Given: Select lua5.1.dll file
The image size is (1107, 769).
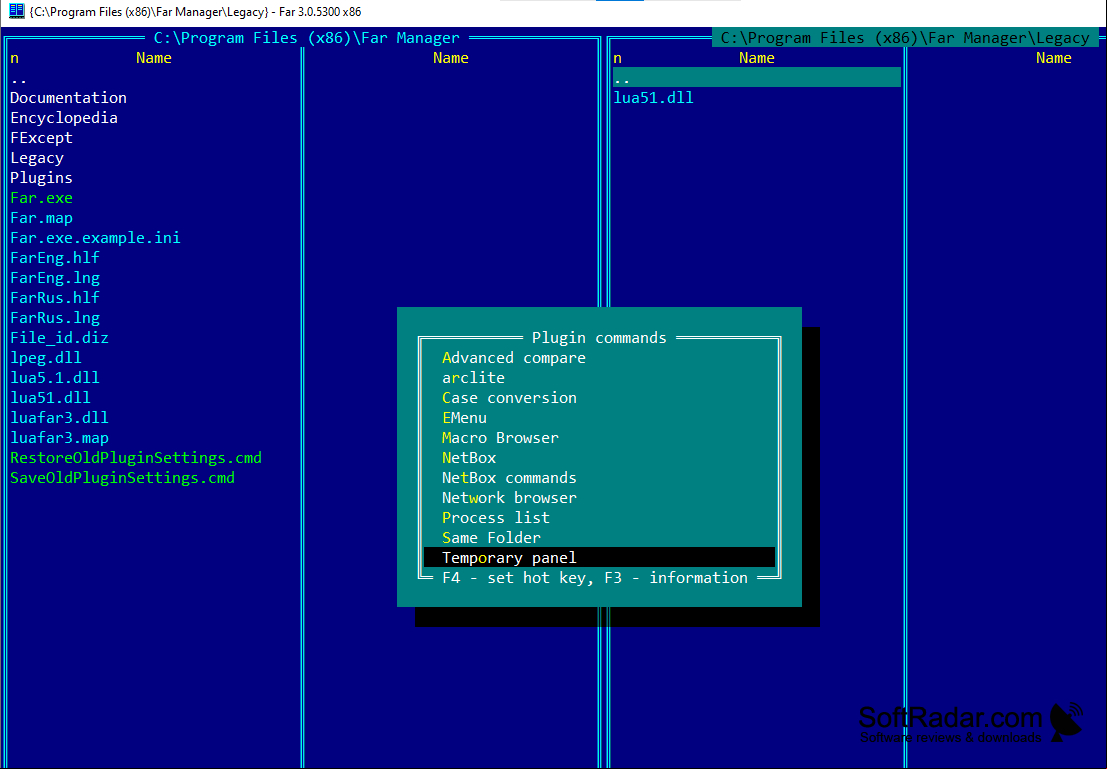Looking at the screenshot, I should pyautogui.click(x=54, y=378).
